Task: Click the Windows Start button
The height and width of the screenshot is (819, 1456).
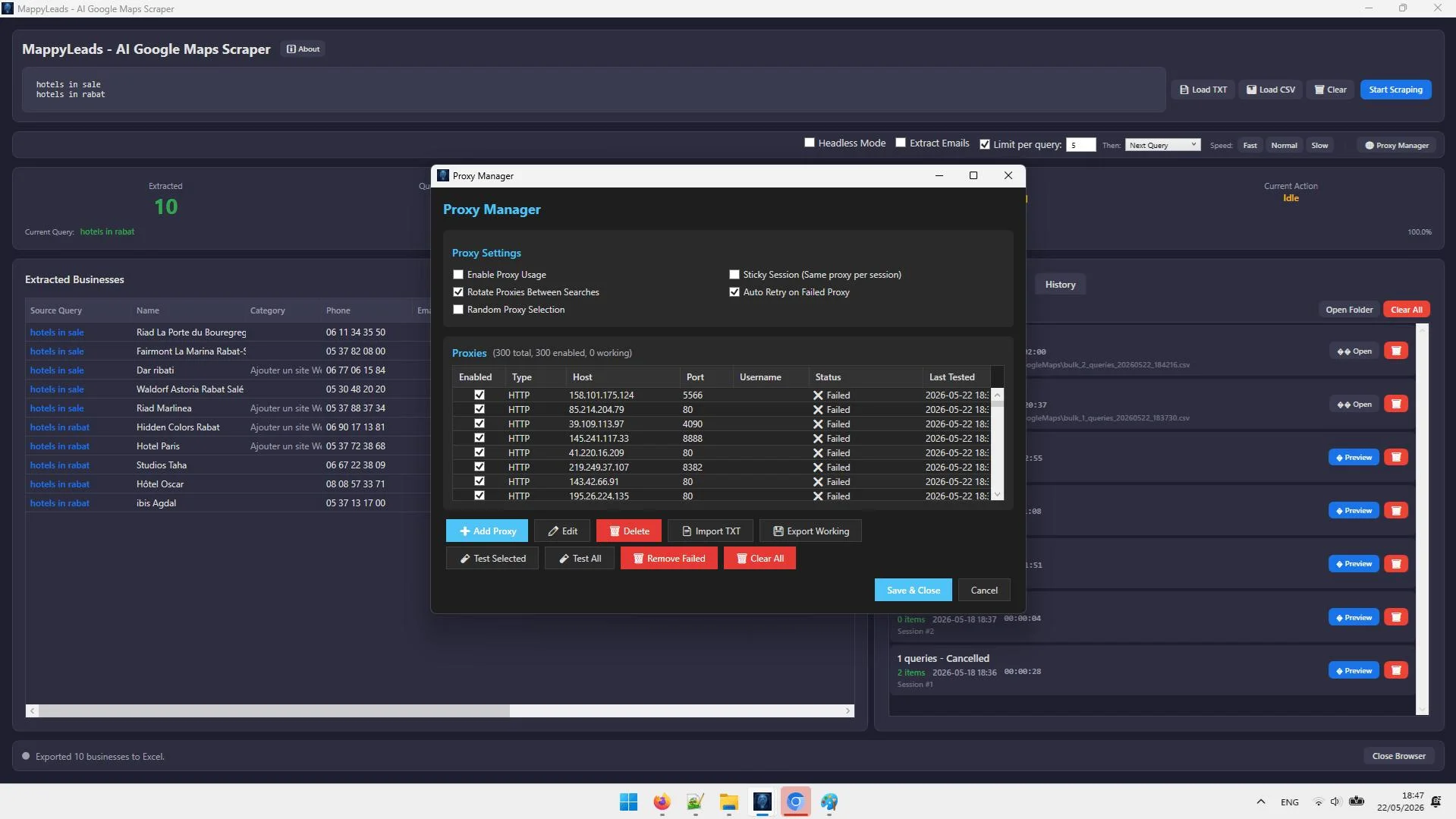Action: tap(628, 802)
